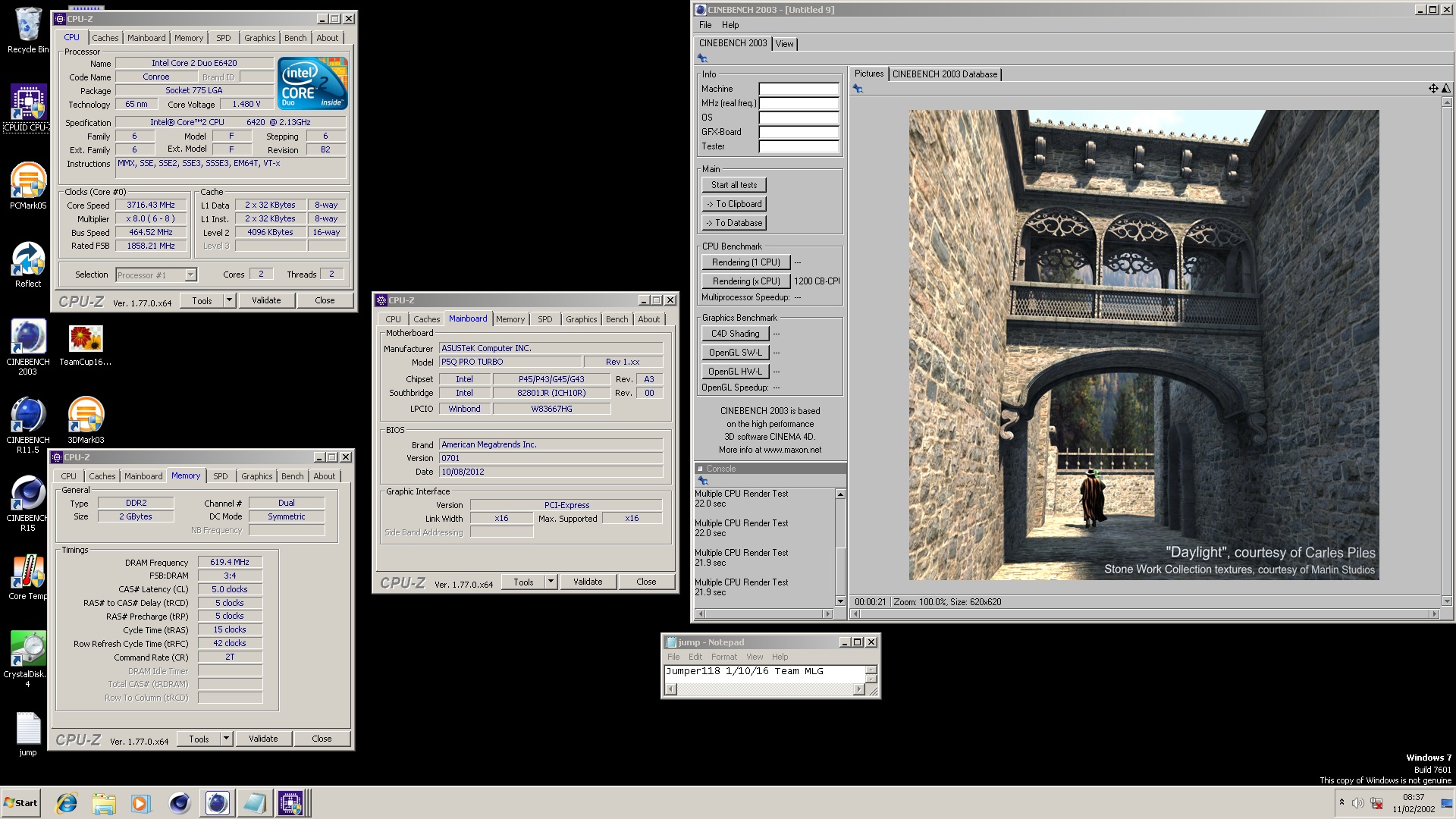
Task: Run the OpenGL SW-L benchmark
Action: click(736, 353)
